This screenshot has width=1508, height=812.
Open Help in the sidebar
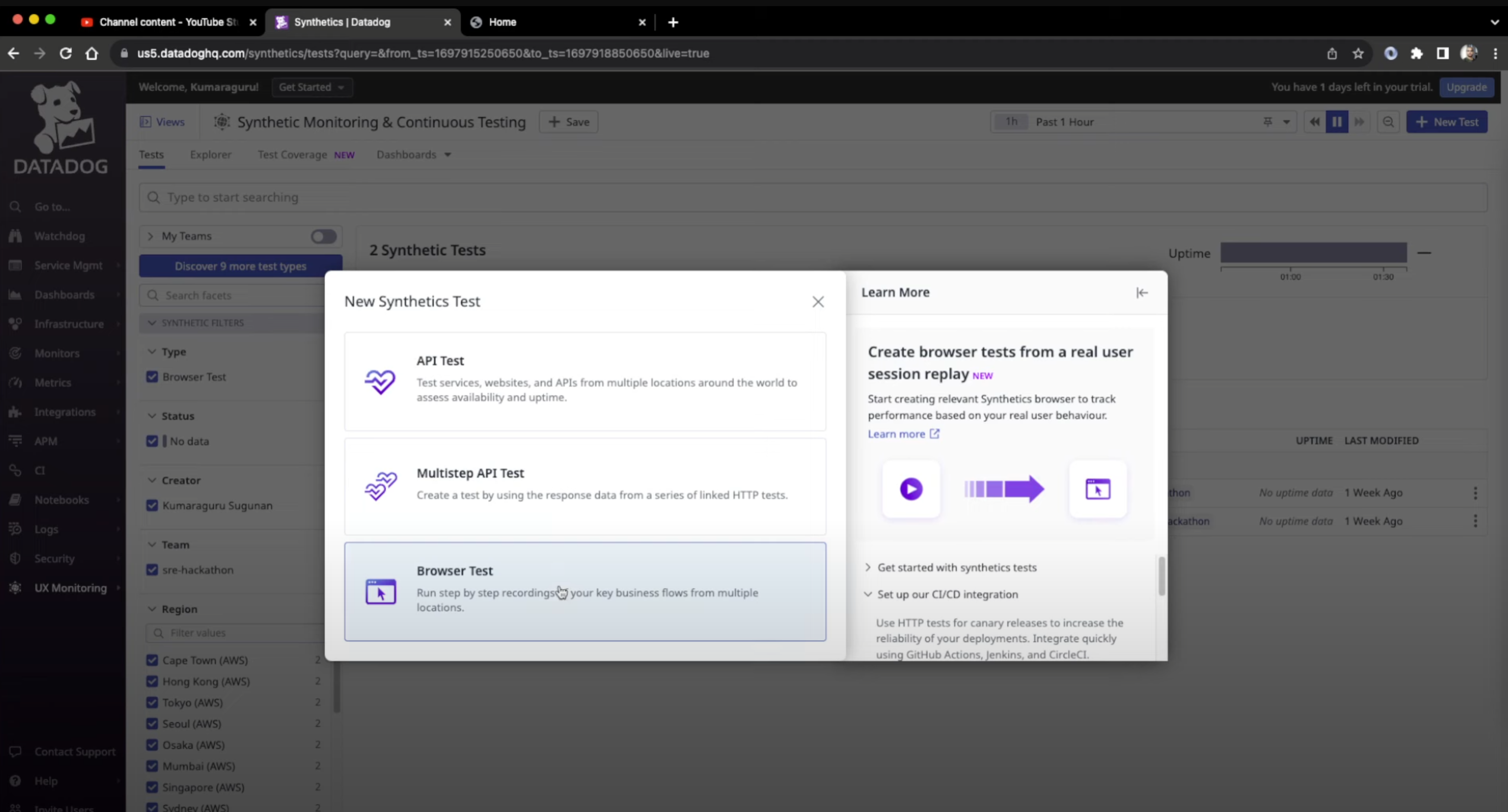point(45,780)
